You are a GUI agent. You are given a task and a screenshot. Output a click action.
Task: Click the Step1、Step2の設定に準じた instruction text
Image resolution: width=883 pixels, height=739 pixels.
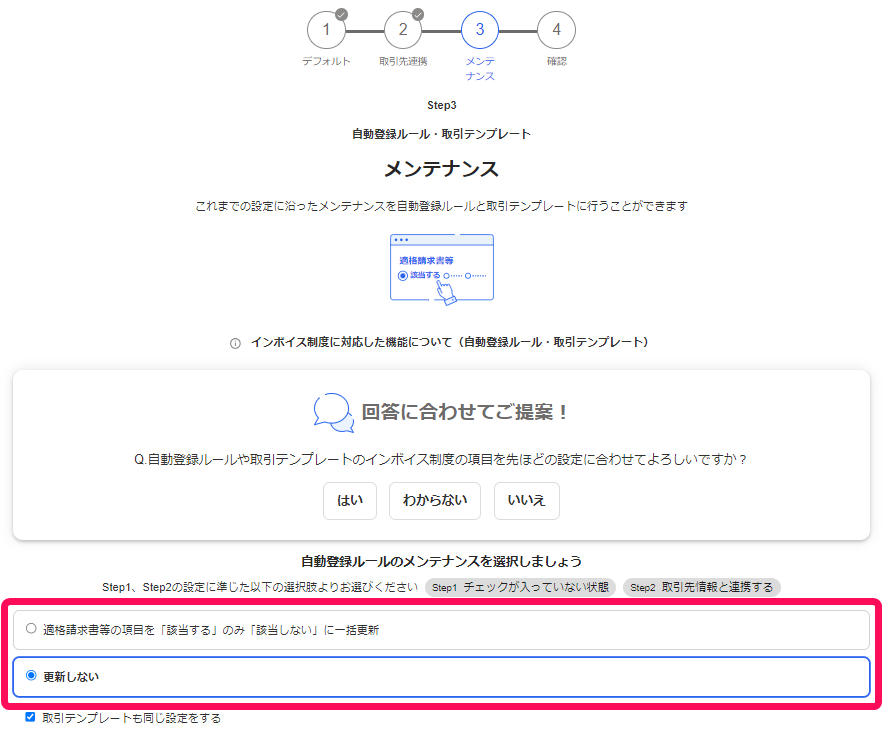260,587
